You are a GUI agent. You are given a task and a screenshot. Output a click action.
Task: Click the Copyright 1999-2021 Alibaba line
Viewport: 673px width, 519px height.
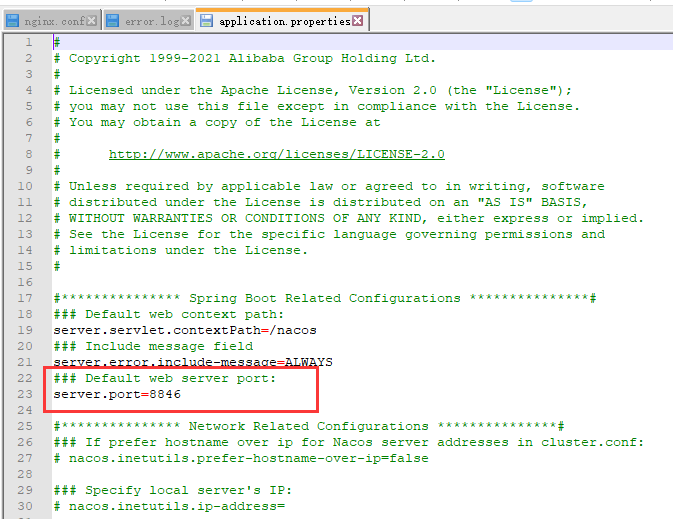[245, 58]
